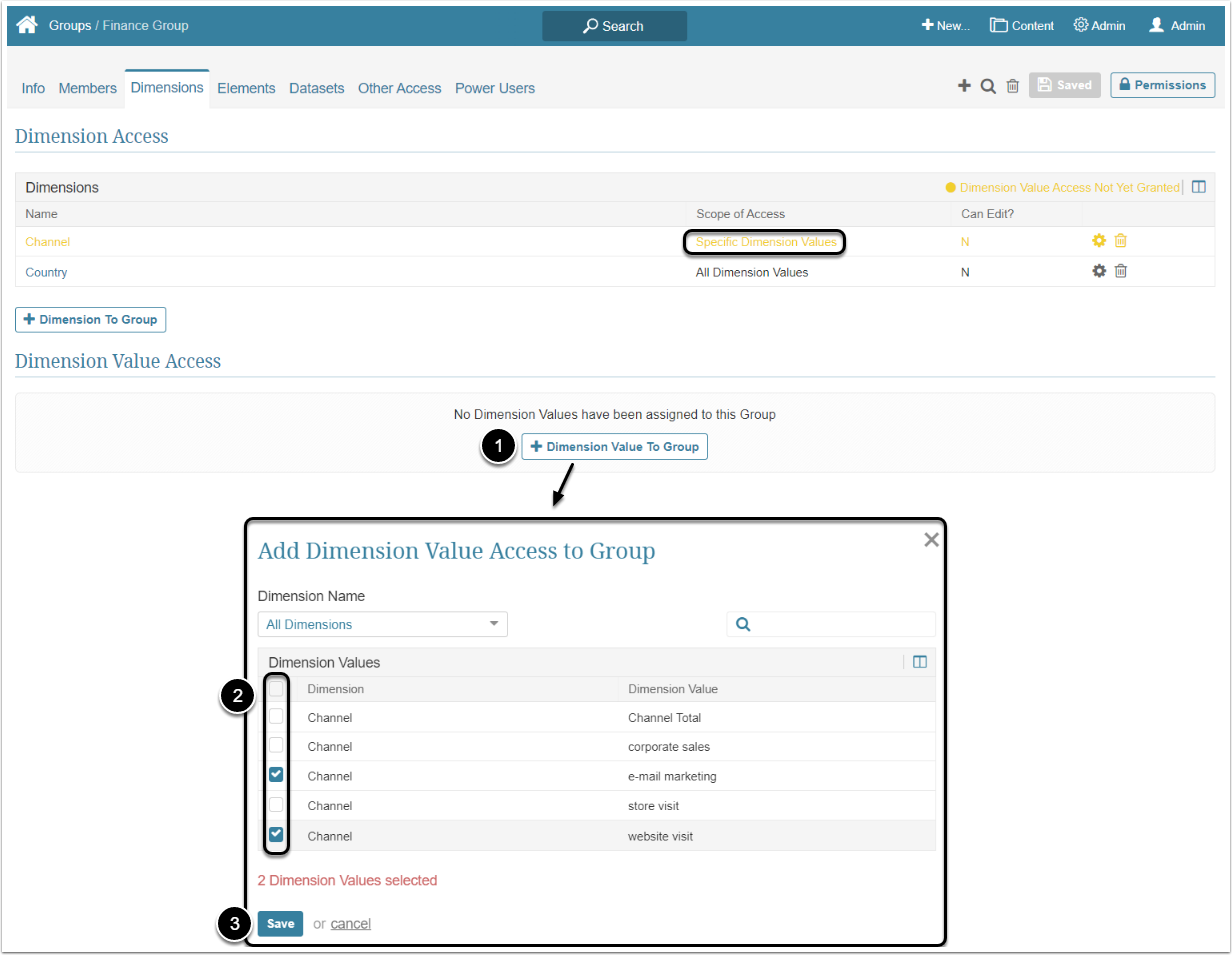Click the magnifier icon in tab toolbar

(x=988, y=86)
